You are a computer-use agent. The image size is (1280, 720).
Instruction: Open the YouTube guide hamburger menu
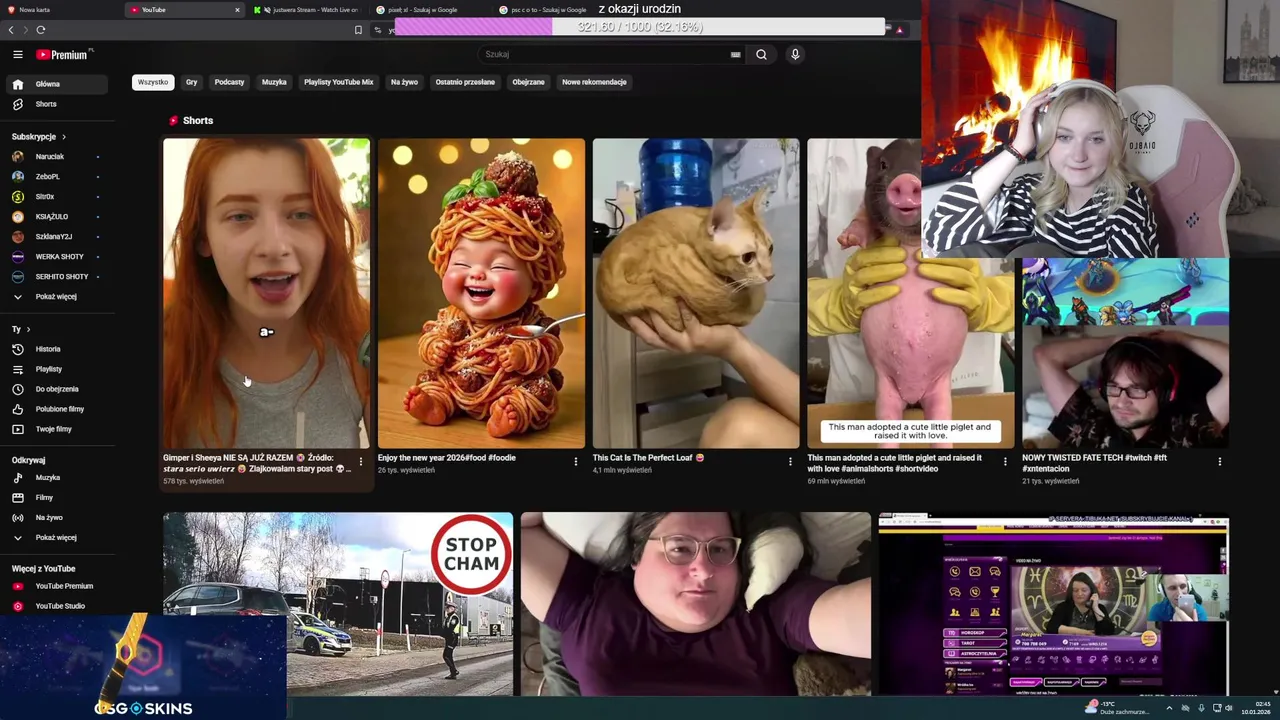(x=17, y=55)
